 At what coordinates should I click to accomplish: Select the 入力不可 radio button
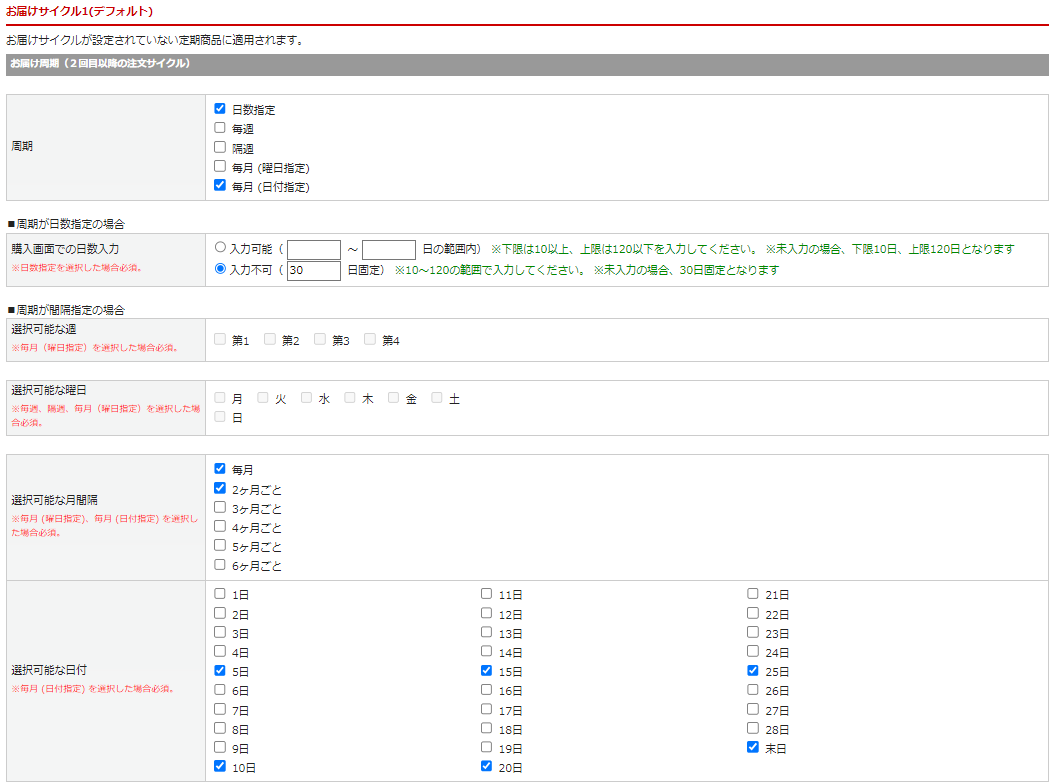[x=221, y=269]
